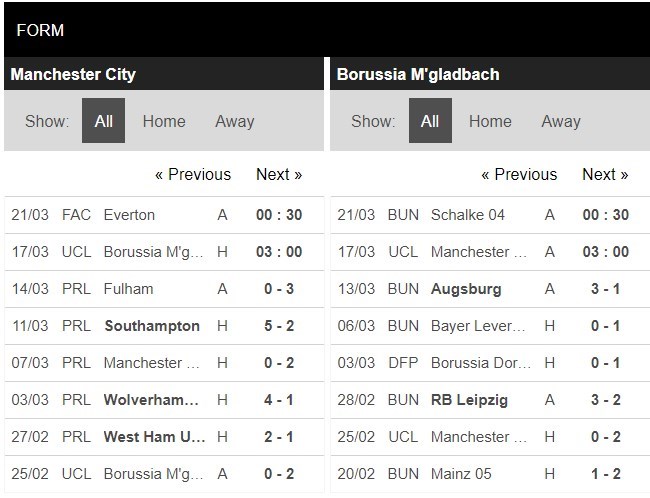This screenshot has width=650, height=498.
Task: Load Next Manchester City matches
Action: pyautogui.click(x=279, y=174)
